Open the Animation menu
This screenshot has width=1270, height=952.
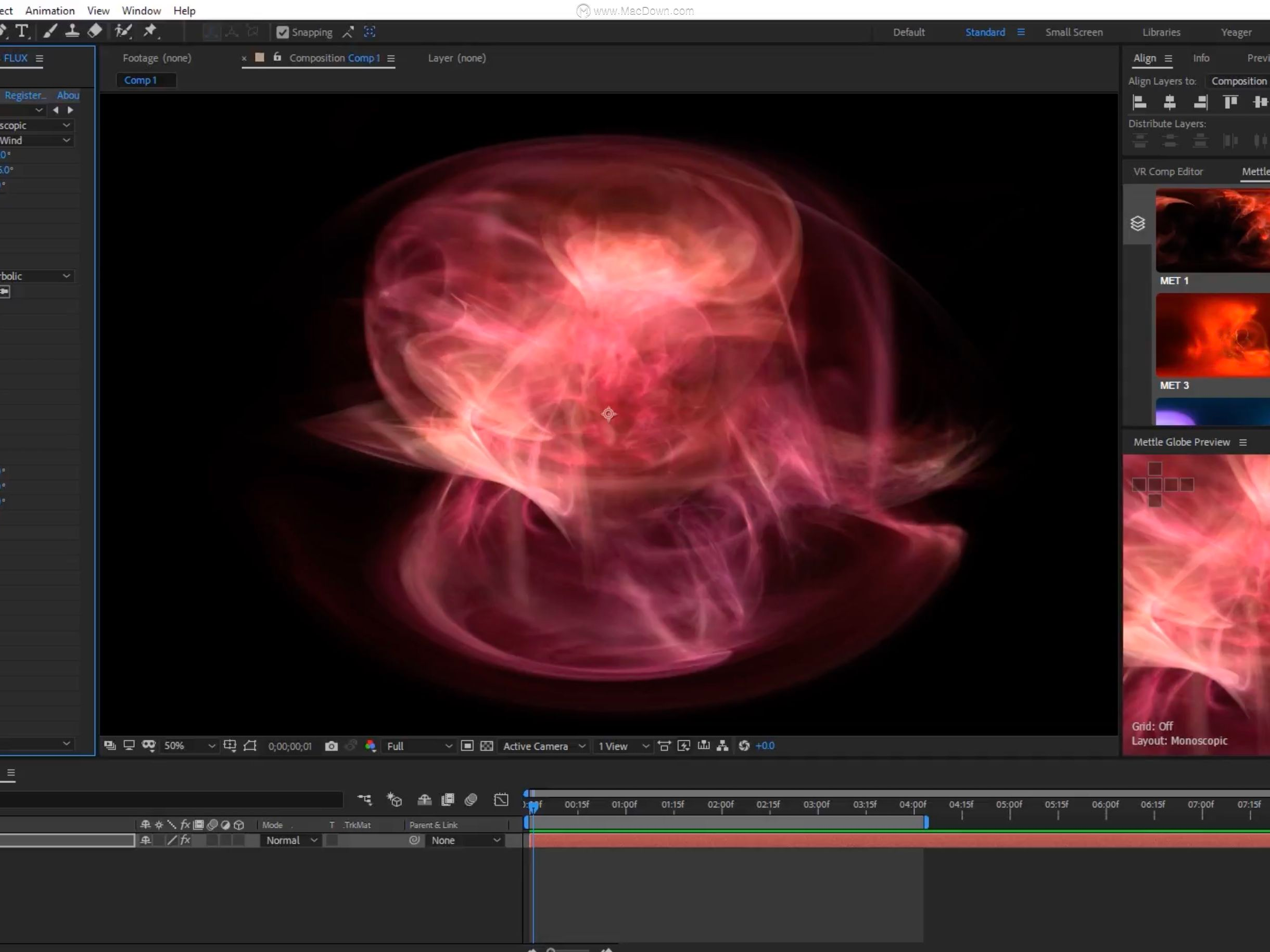tap(49, 10)
